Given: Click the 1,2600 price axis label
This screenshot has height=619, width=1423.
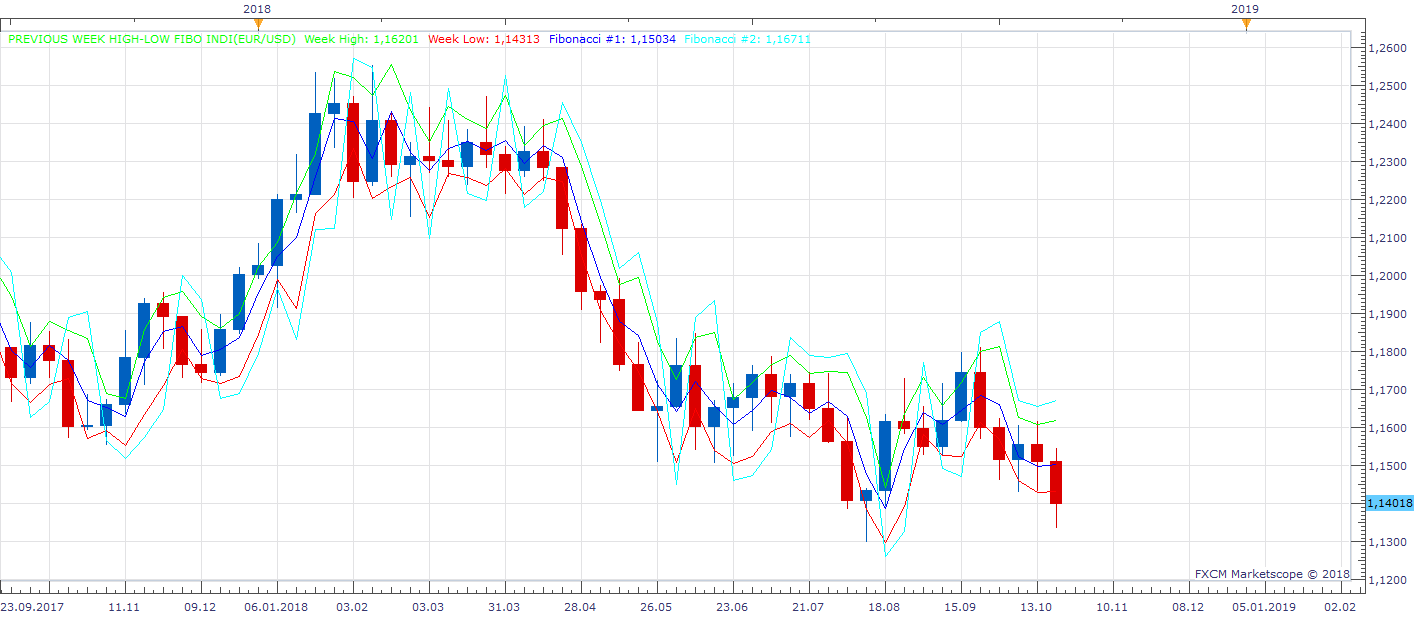Looking at the screenshot, I should tap(1386, 48).
